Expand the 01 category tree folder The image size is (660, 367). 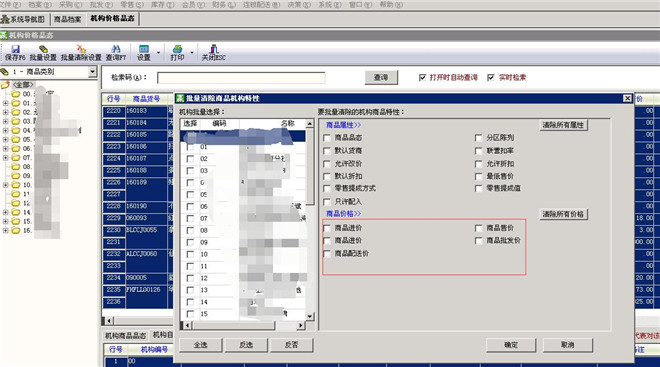5,103
